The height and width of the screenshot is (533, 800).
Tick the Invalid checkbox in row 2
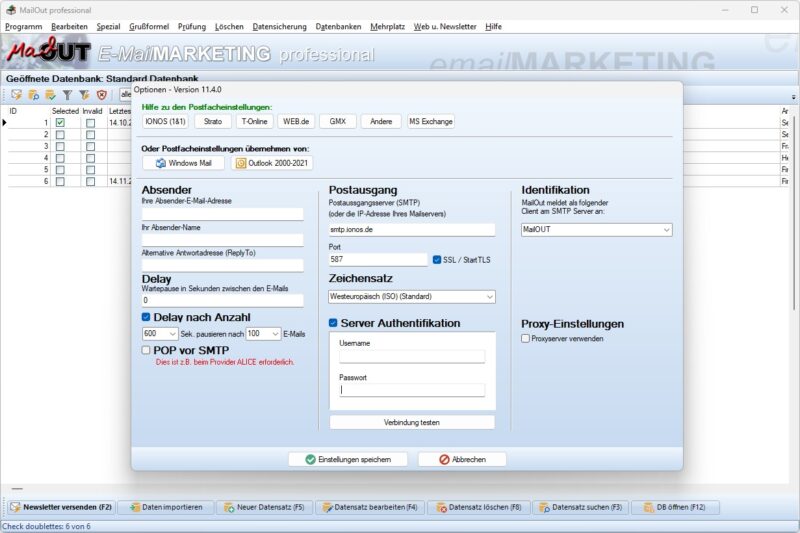90,135
